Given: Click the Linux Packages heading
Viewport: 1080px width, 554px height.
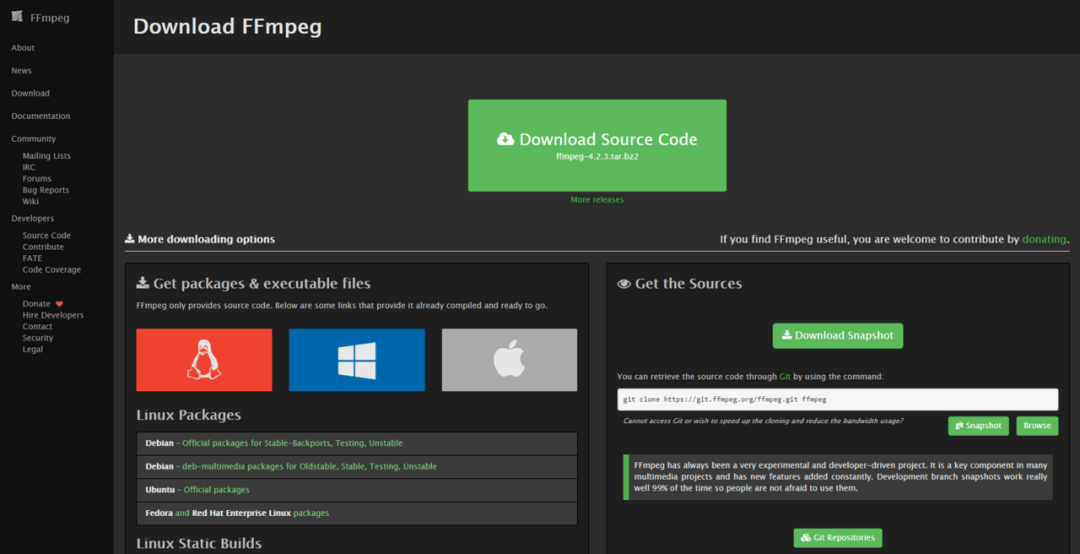Looking at the screenshot, I should [189, 415].
